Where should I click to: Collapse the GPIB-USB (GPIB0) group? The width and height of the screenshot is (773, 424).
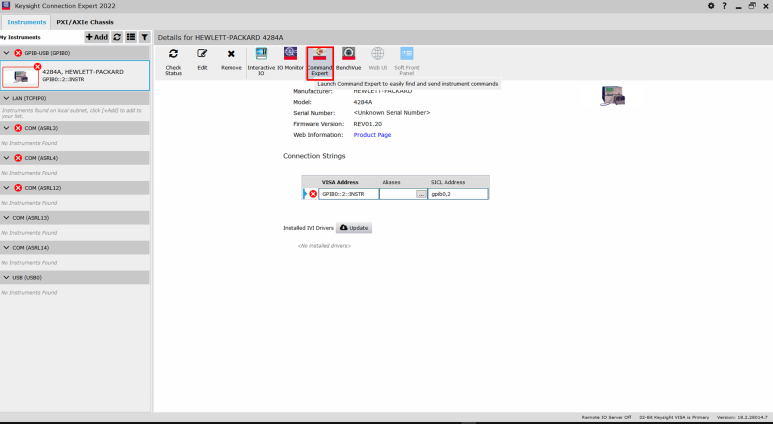(x=6, y=53)
